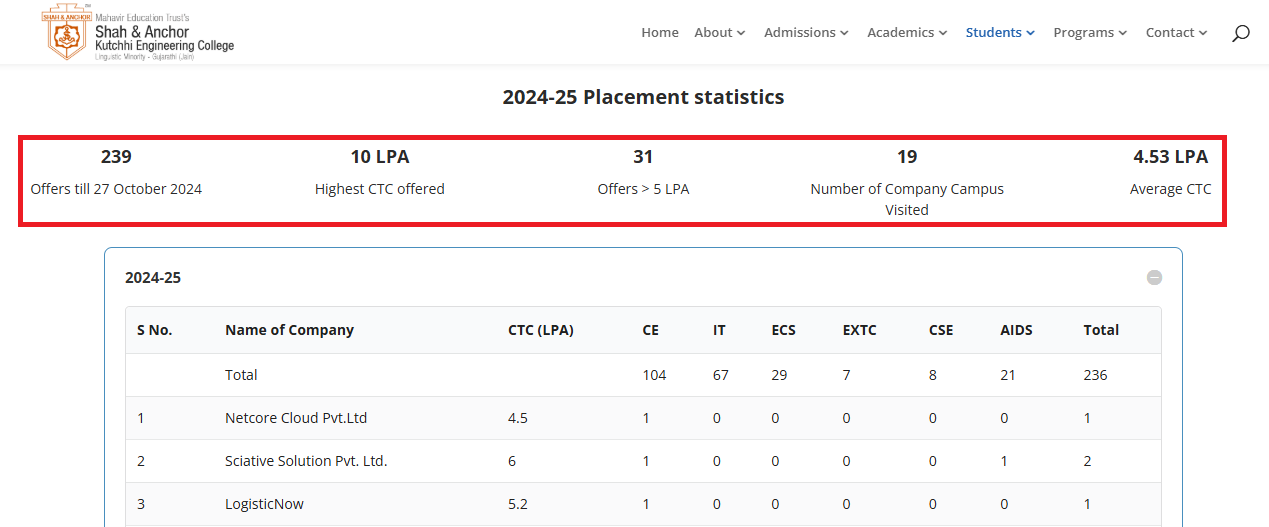Screen dimensions: 1269x527
Task: Click the grand total value 236
Action: [1095, 375]
